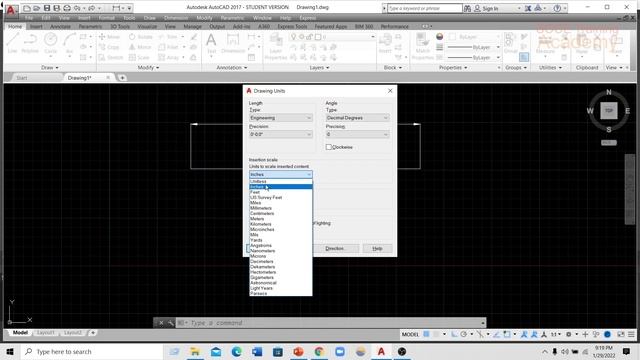The height and width of the screenshot is (360, 640).
Task: Expand the Annotation panel flyout
Action: click(x=232, y=67)
